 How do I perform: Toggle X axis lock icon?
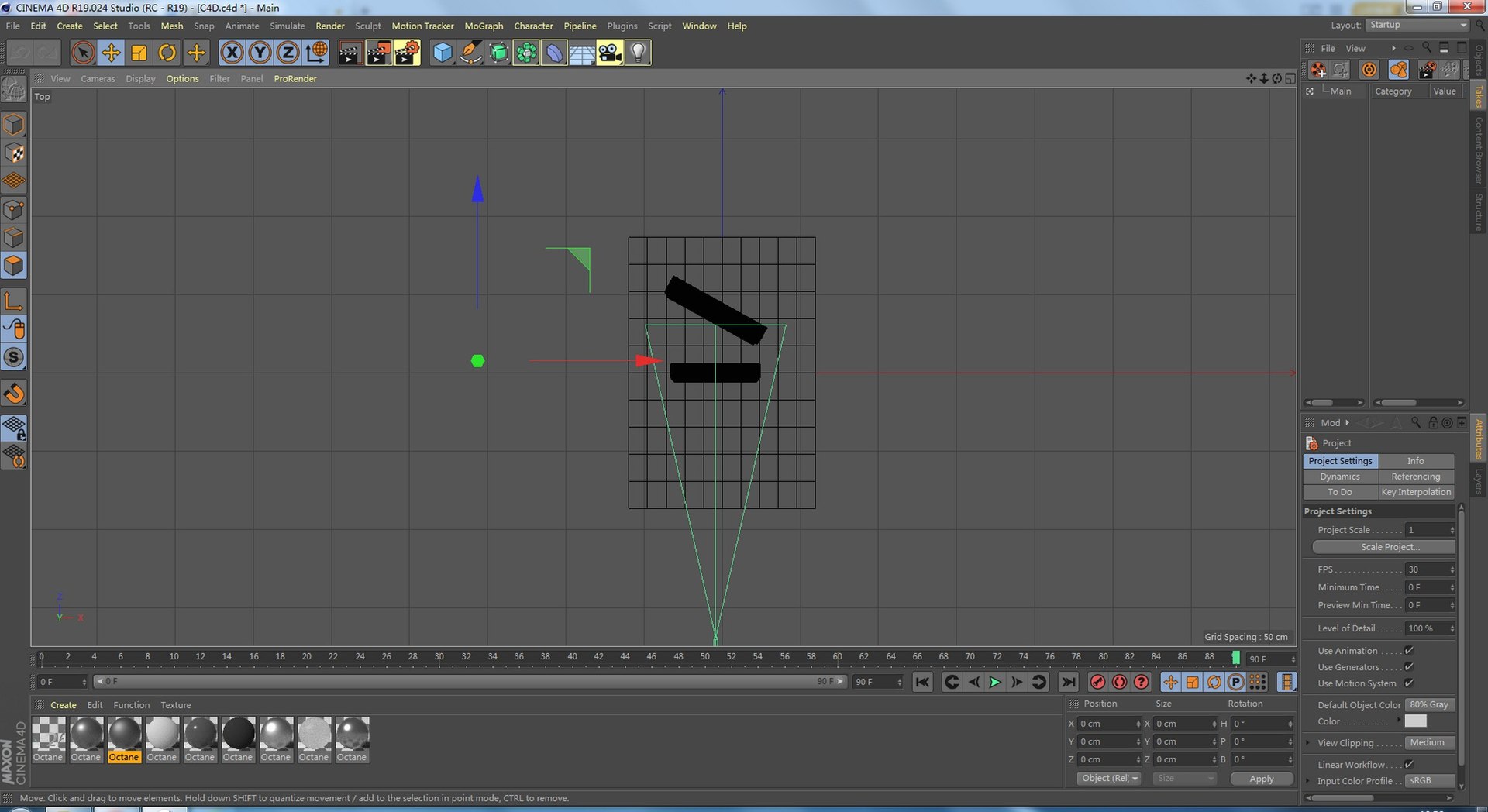[x=231, y=53]
